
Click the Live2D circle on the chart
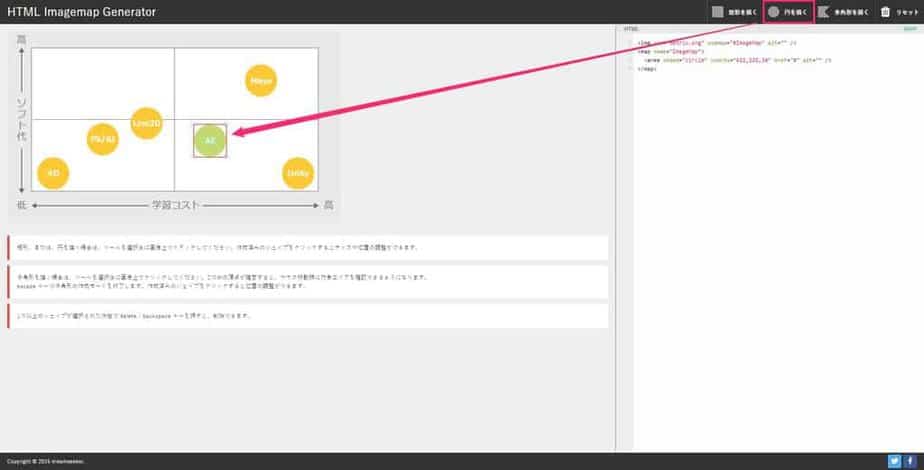tap(146, 123)
